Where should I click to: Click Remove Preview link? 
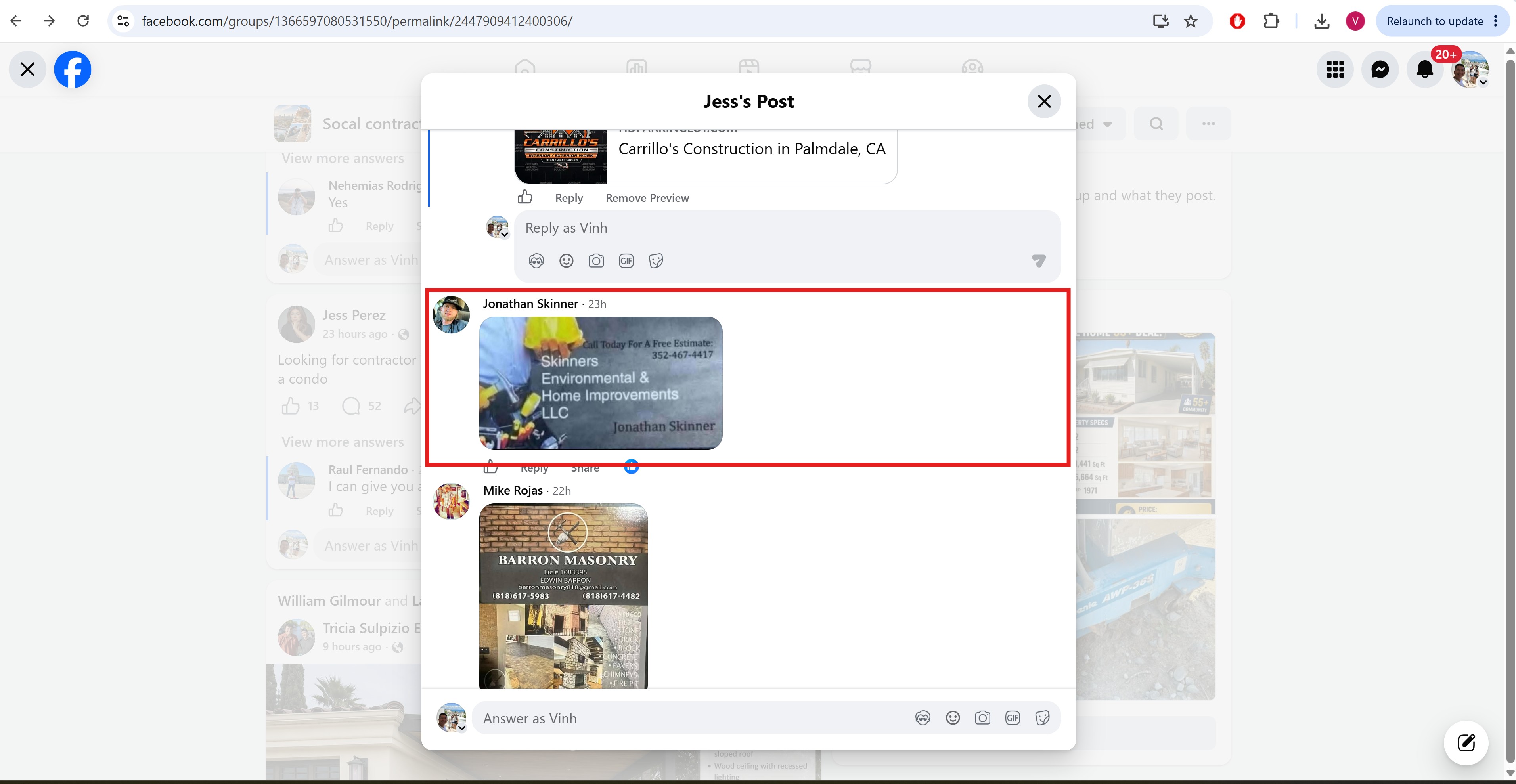click(x=647, y=198)
